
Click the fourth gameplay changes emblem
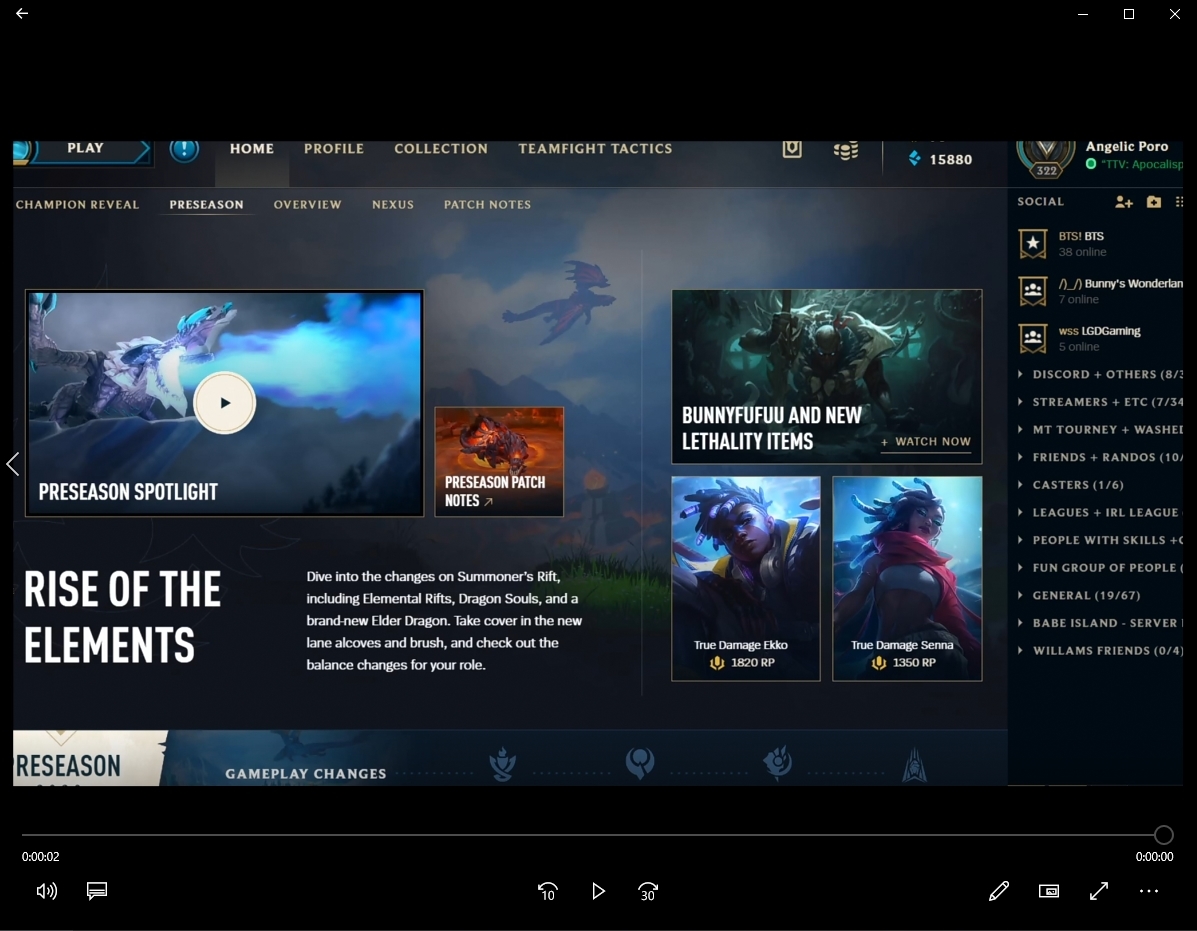(914, 765)
